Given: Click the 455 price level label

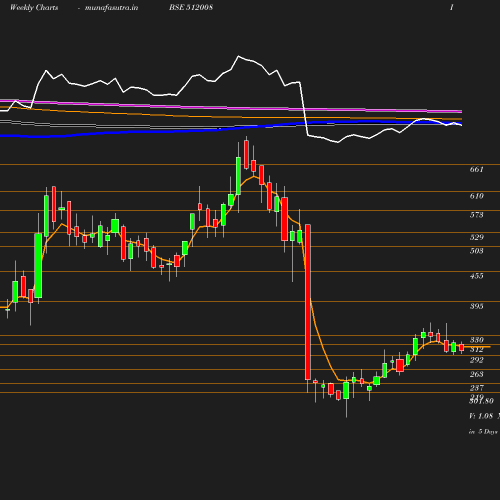Looking at the screenshot, I should (x=477, y=276).
